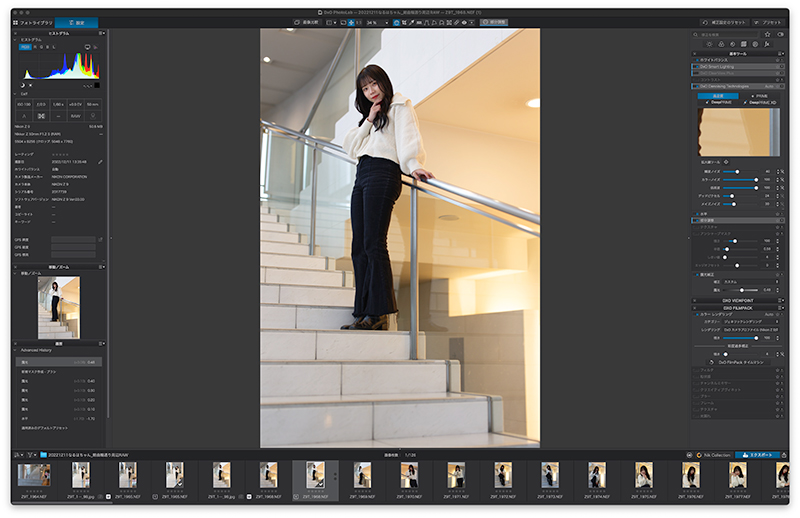Click the blue Export button
The height and width of the screenshot is (518, 800).
757,455
